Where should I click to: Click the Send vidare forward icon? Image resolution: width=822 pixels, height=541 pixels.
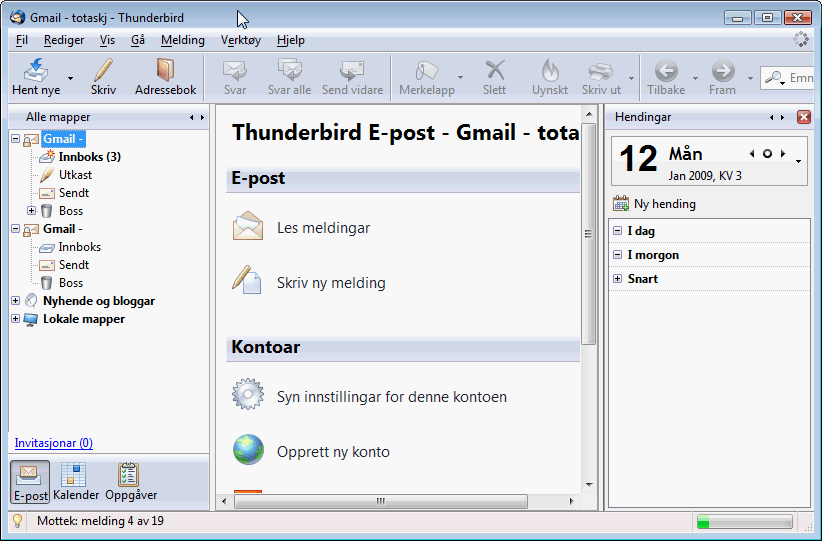tap(352, 70)
